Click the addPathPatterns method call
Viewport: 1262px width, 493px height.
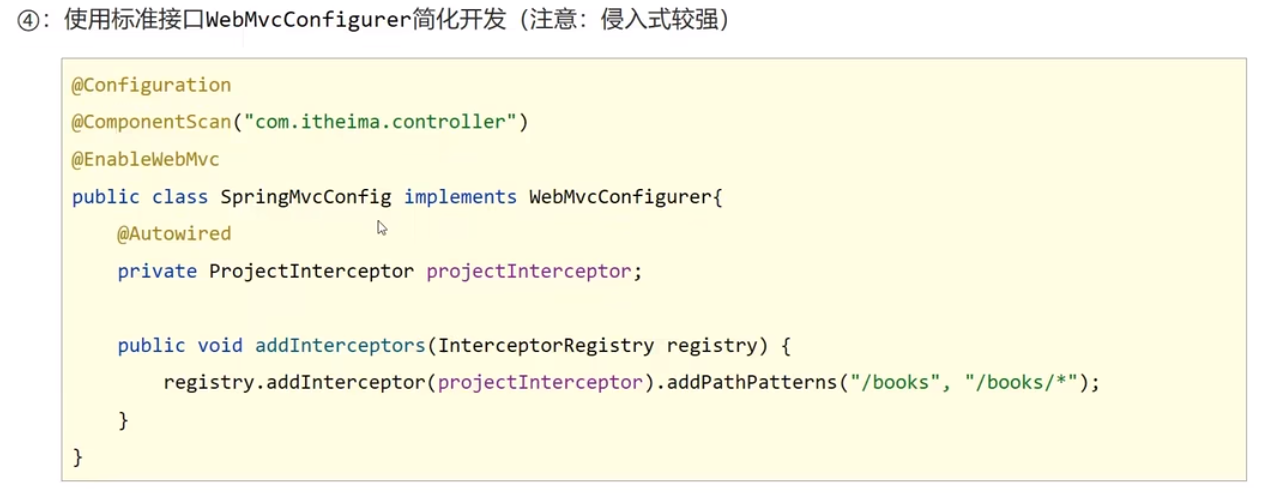752,383
